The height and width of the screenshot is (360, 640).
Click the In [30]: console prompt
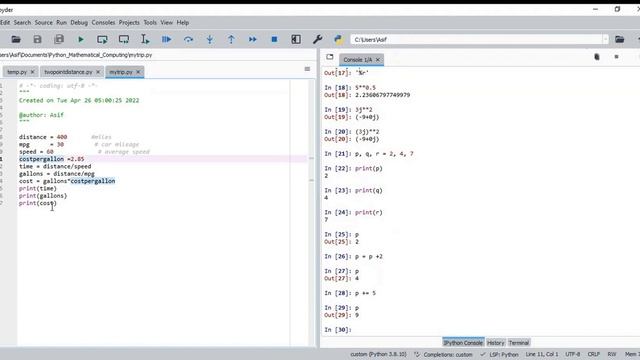338,330
